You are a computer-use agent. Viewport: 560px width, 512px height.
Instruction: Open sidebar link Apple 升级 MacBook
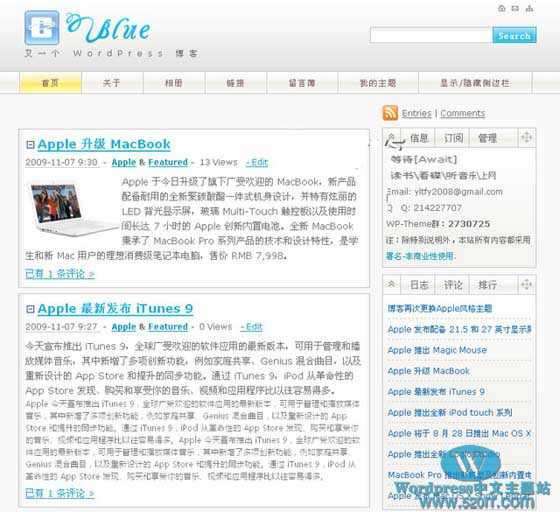(429, 371)
